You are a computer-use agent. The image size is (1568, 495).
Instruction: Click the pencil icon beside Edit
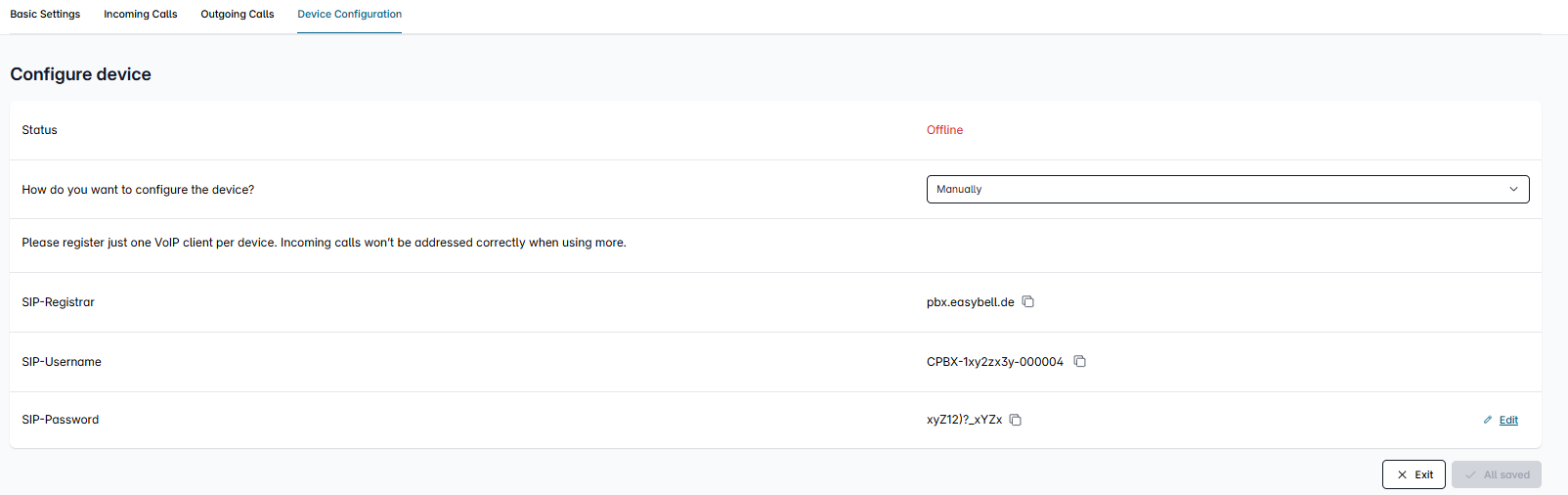pyautogui.click(x=1488, y=420)
